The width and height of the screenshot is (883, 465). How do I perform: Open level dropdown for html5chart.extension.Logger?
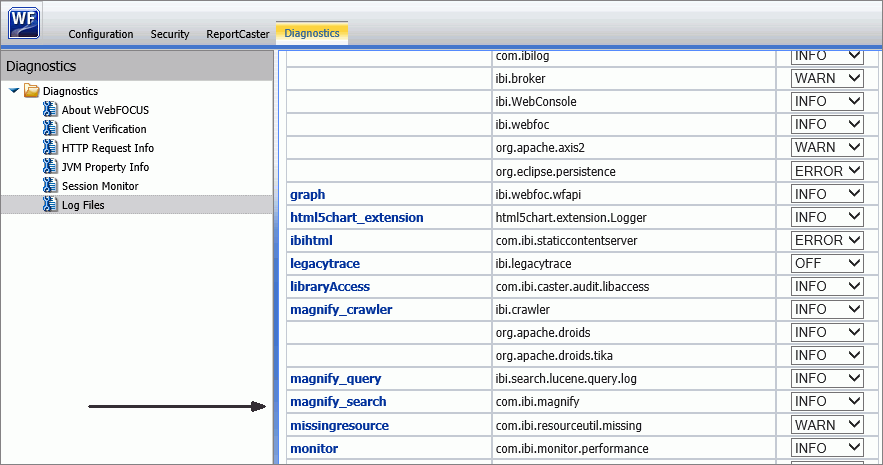(827, 217)
